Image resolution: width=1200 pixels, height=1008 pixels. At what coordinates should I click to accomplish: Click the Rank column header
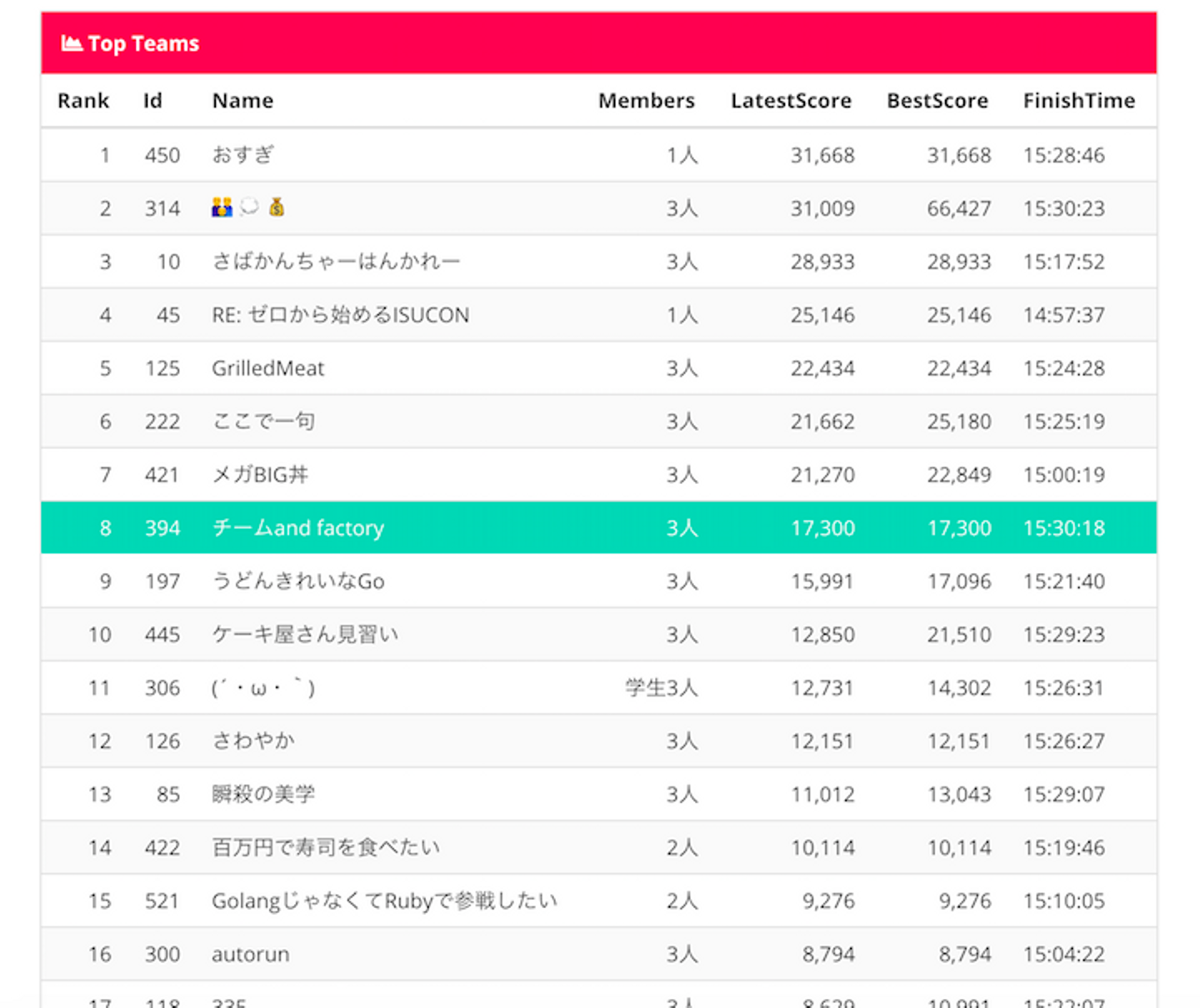click(83, 101)
